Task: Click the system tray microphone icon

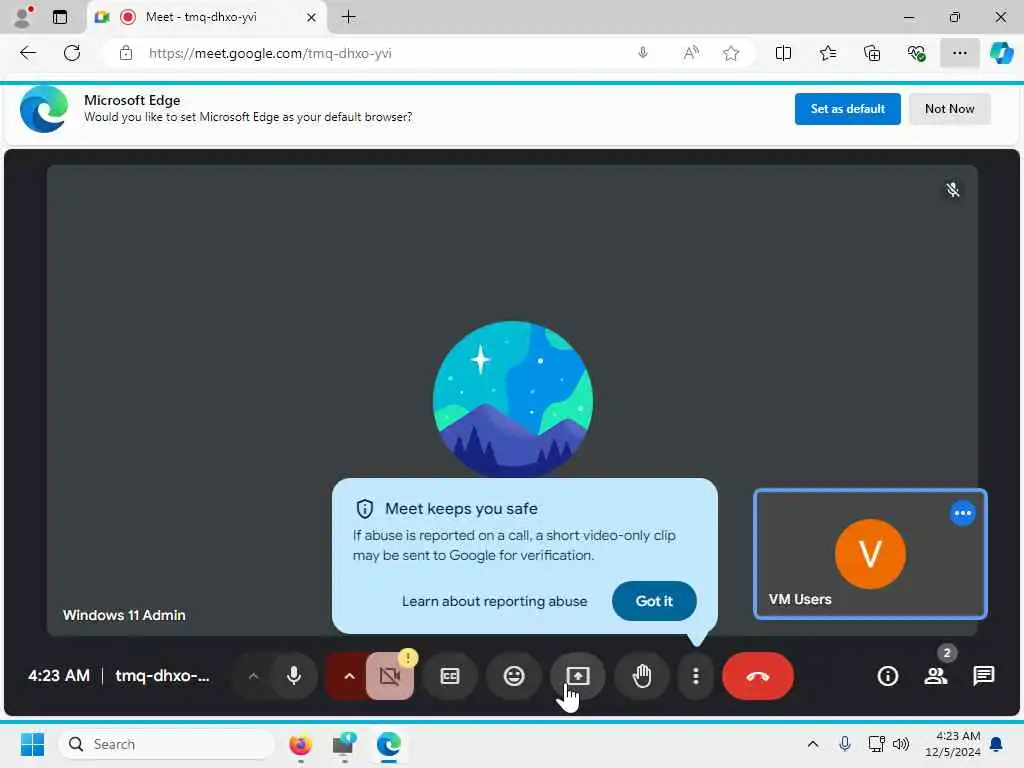Action: 844,744
